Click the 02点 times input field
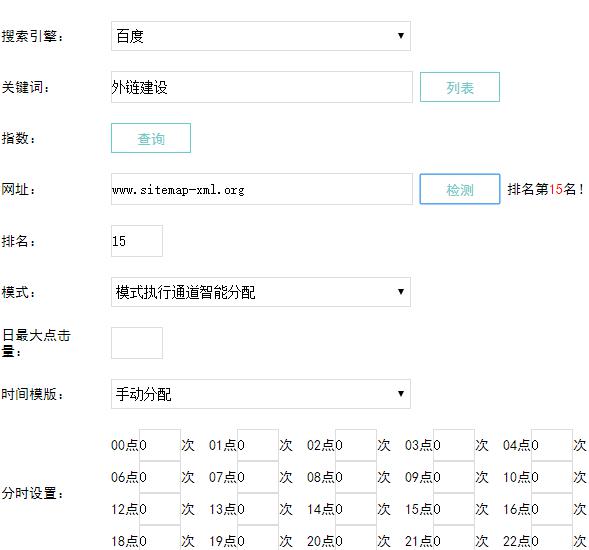The height and width of the screenshot is (550, 589). (356, 445)
